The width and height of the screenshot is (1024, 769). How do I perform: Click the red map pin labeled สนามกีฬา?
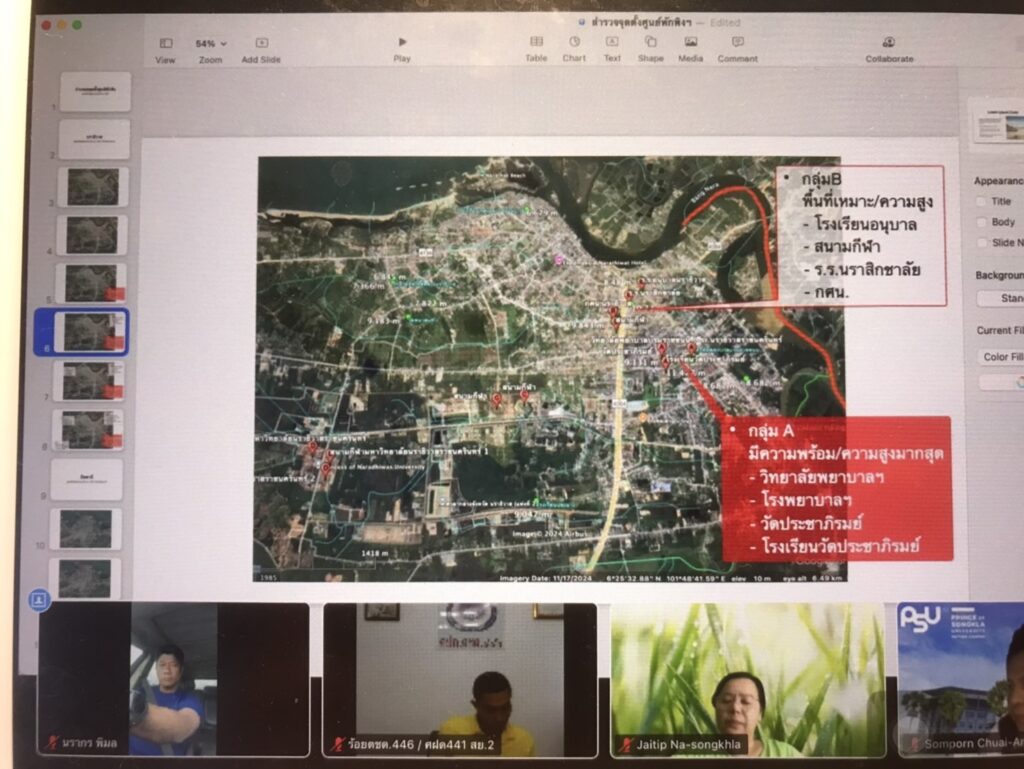point(524,396)
